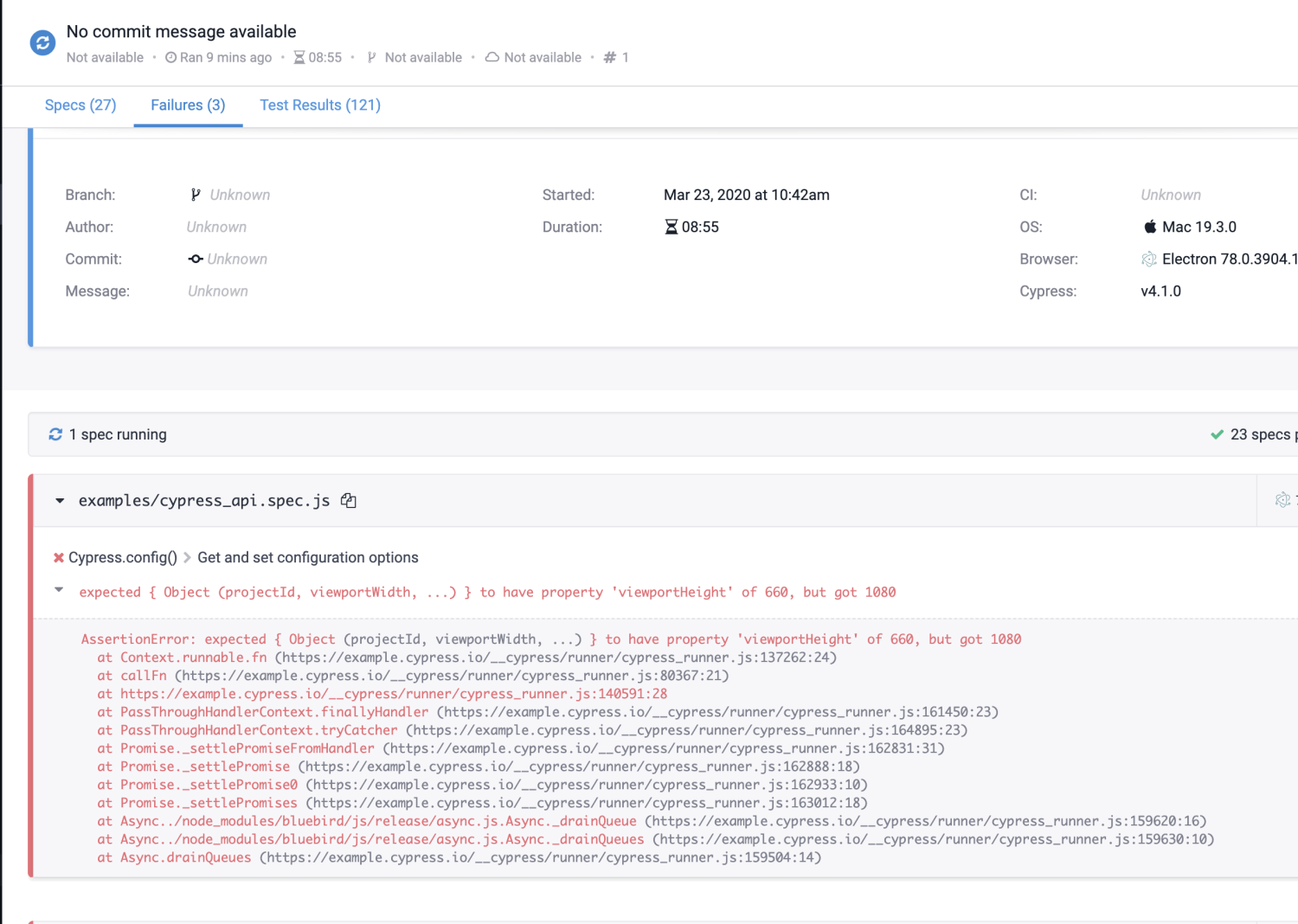The image size is (1298, 924).
Task: Click the branch icon in header metadata
Action: pyautogui.click(x=371, y=58)
